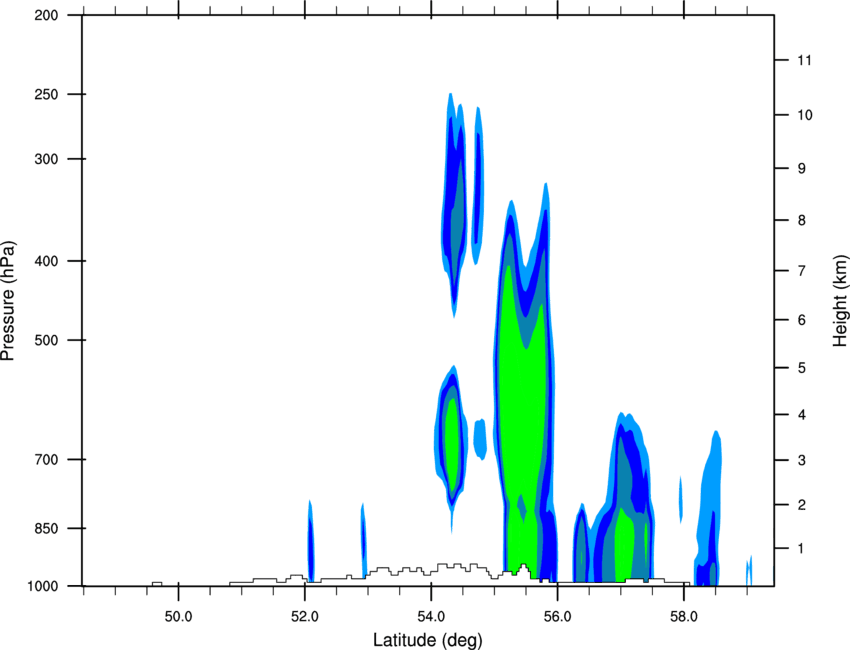850x650 pixels.
Task: Click the 56.0 latitude tick label
Action: coord(557,617)
